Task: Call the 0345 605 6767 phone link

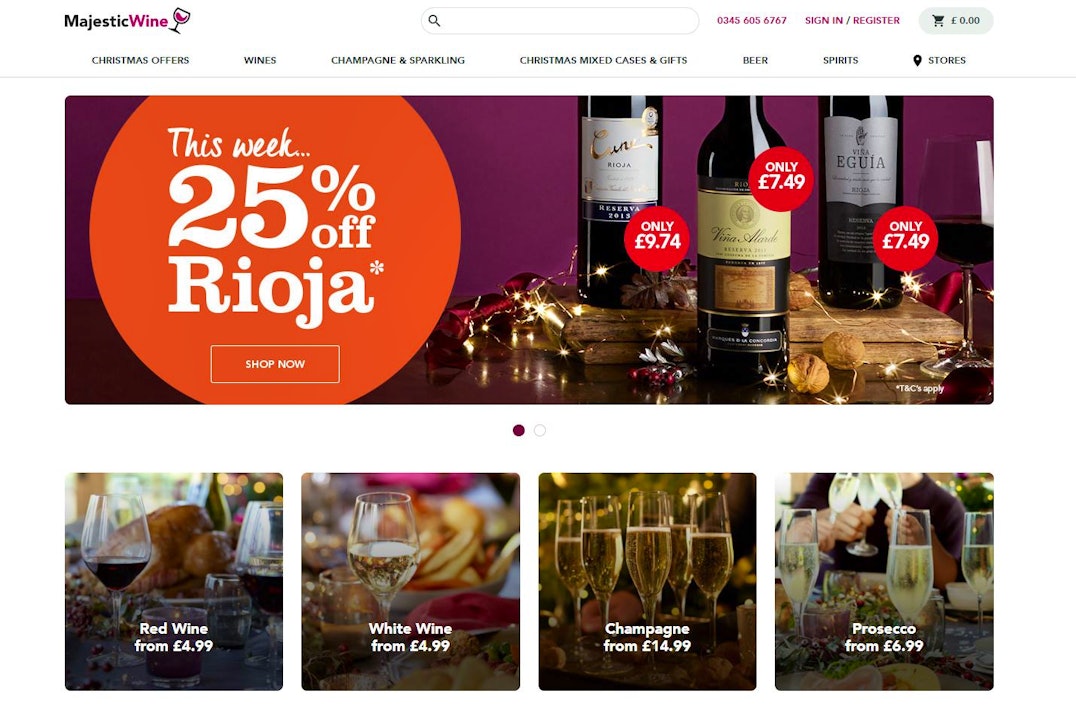Action: coord(751,21)
